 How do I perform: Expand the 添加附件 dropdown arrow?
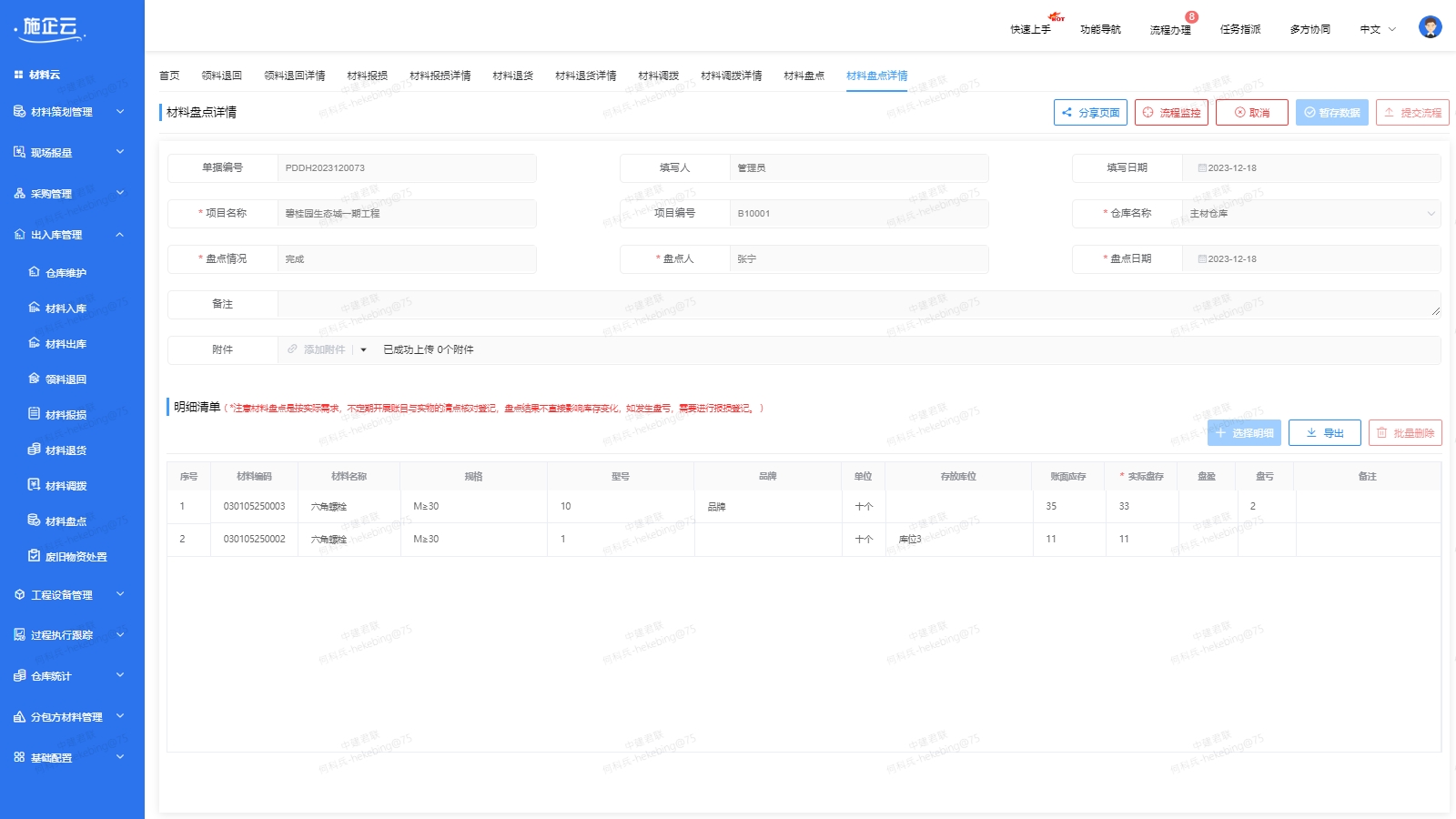363,350
